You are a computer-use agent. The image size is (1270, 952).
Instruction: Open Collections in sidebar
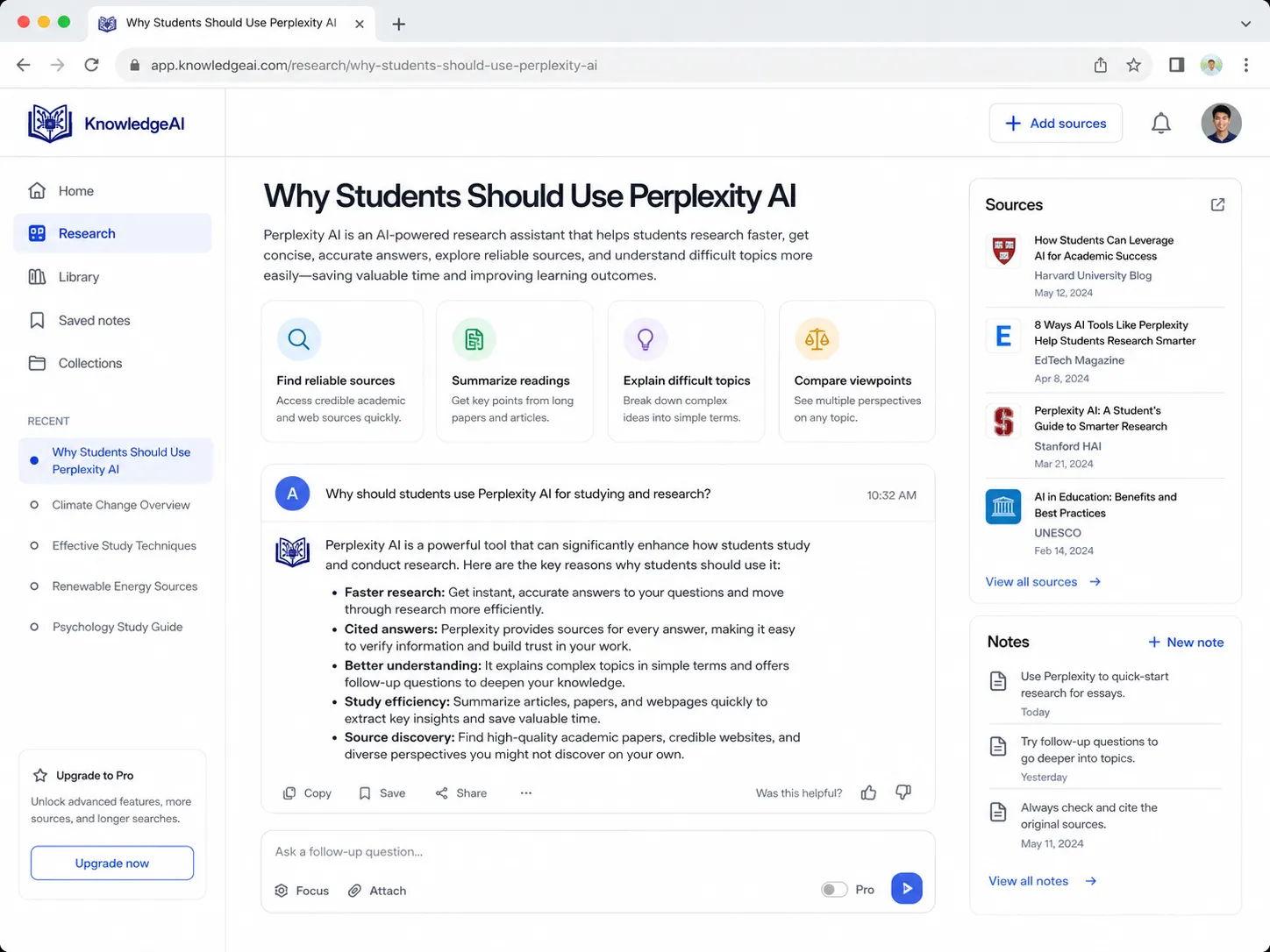click(x=112, y=363)
